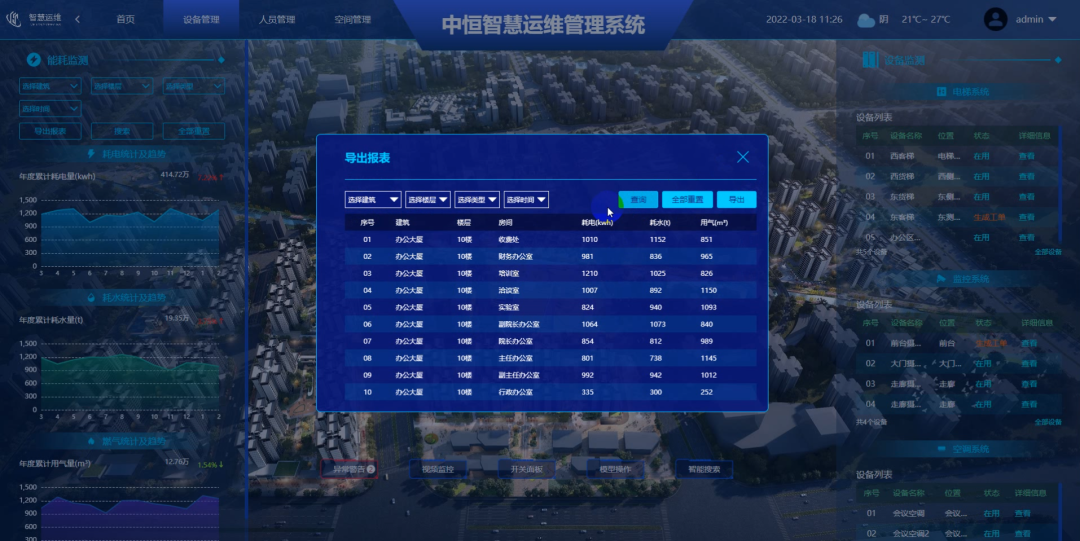Screen dimensions: 1080x541
Task: Click the room cell 收费处 in row 01
Action: [509, 240]
